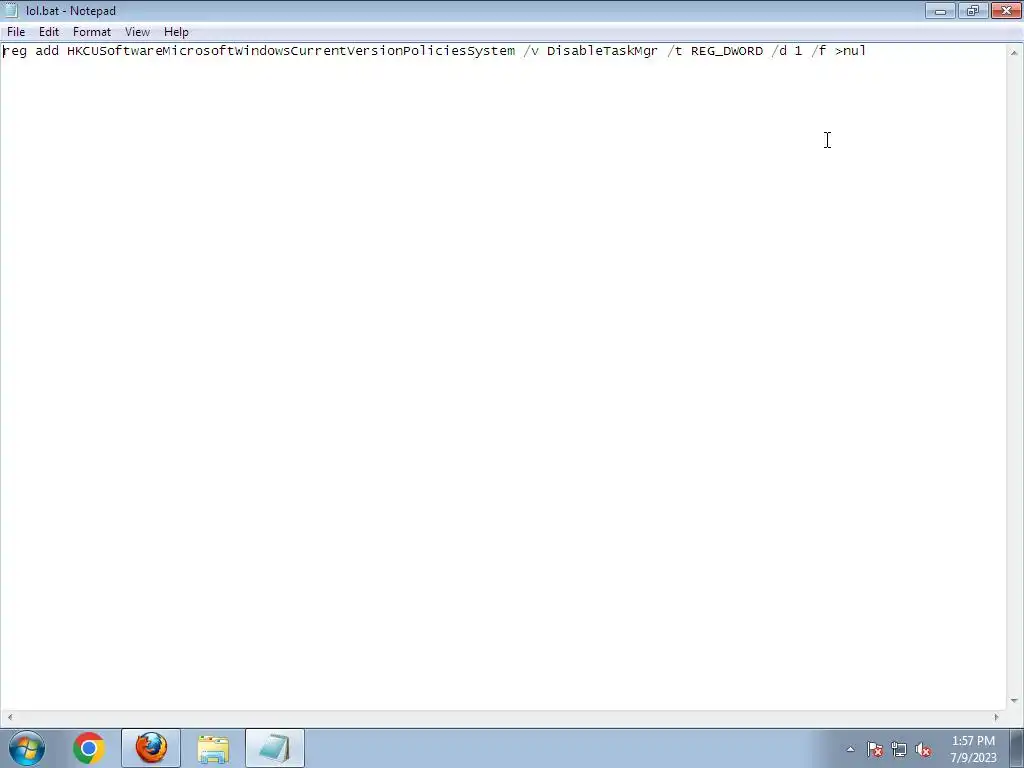Click the muted volume tray icon

pos(923,749)
